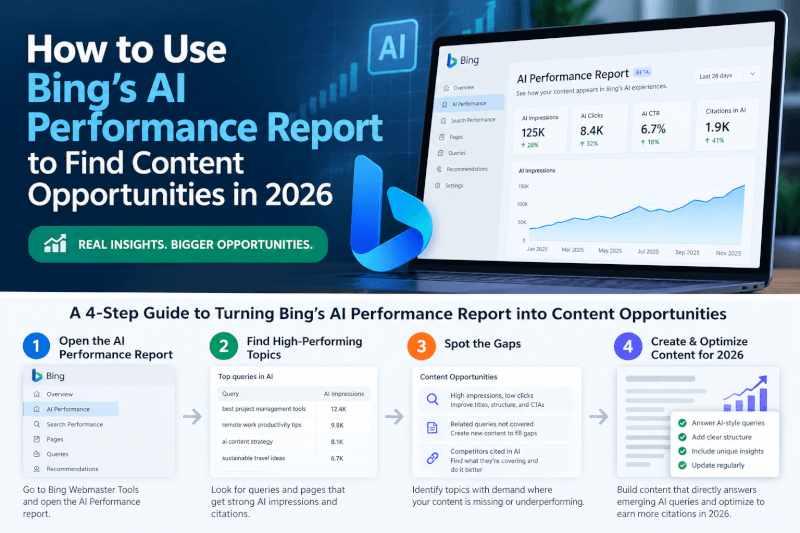
Task: Select Recommendations in the step 1 panel
Action: pyautogui.click(x=72, y=469)
